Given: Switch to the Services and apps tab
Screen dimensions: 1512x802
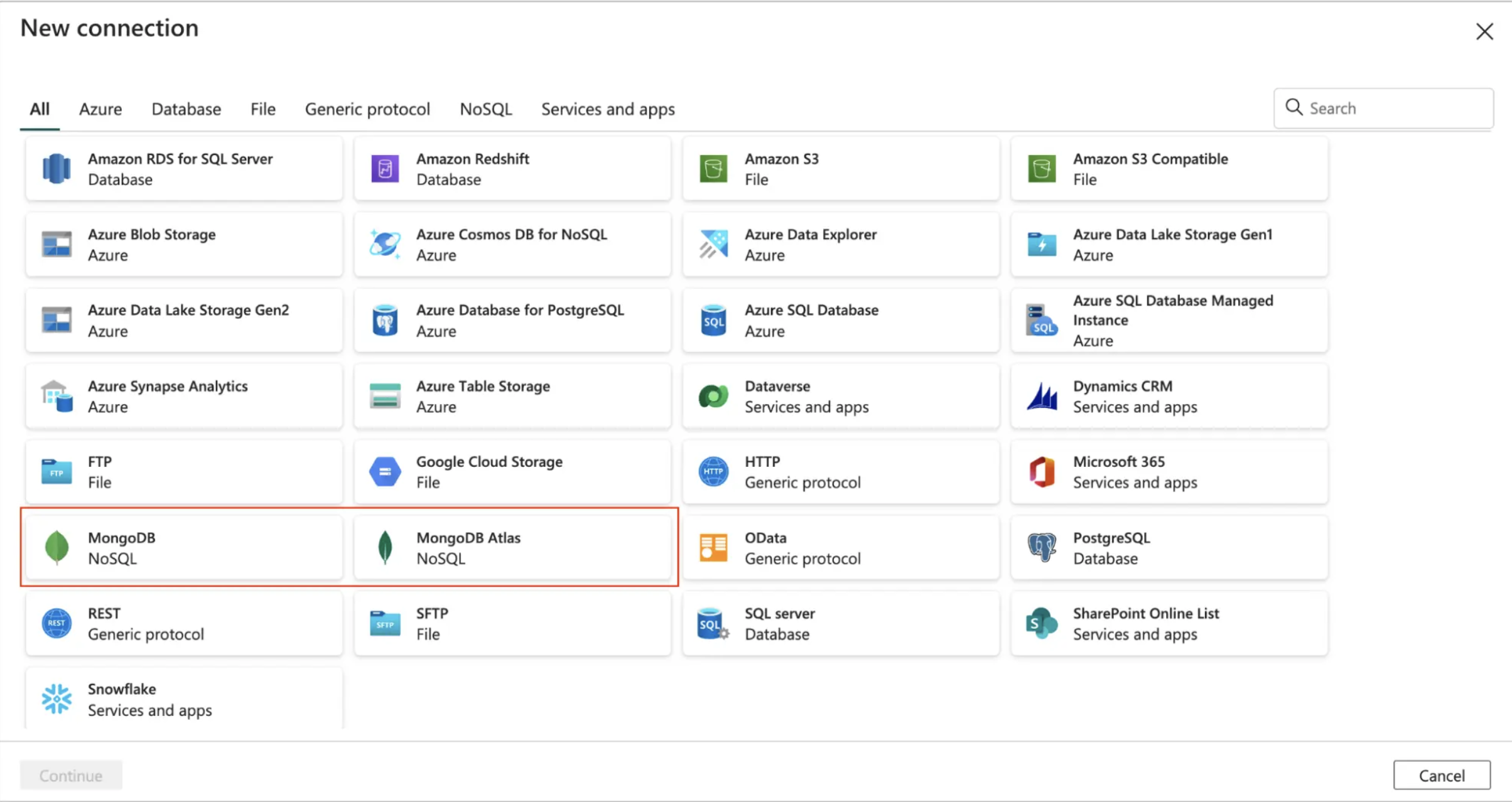Looking at the screenshot, I should tap(607, 109).
